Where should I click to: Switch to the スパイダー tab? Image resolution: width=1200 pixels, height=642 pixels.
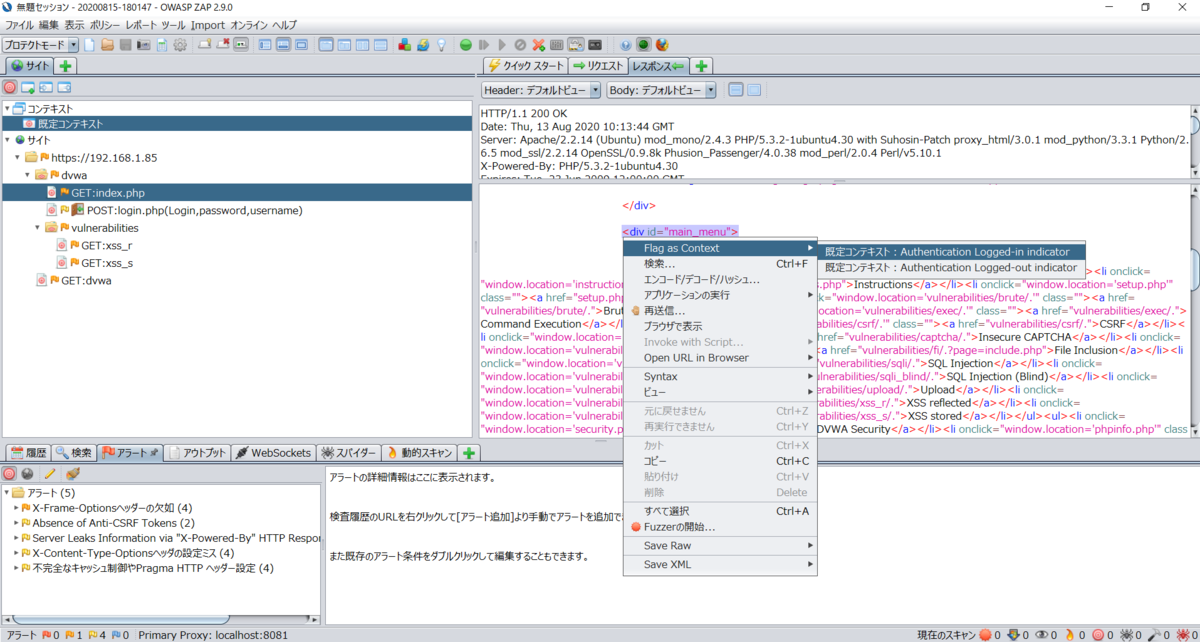[350, 453]
